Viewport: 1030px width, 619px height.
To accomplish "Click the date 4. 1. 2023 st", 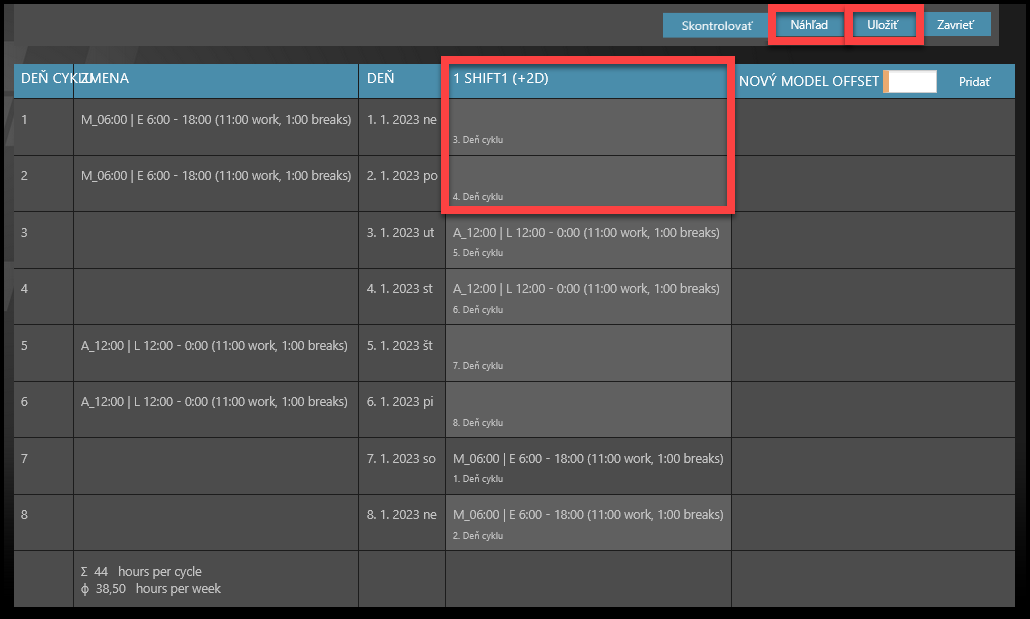I will point(399,288).
